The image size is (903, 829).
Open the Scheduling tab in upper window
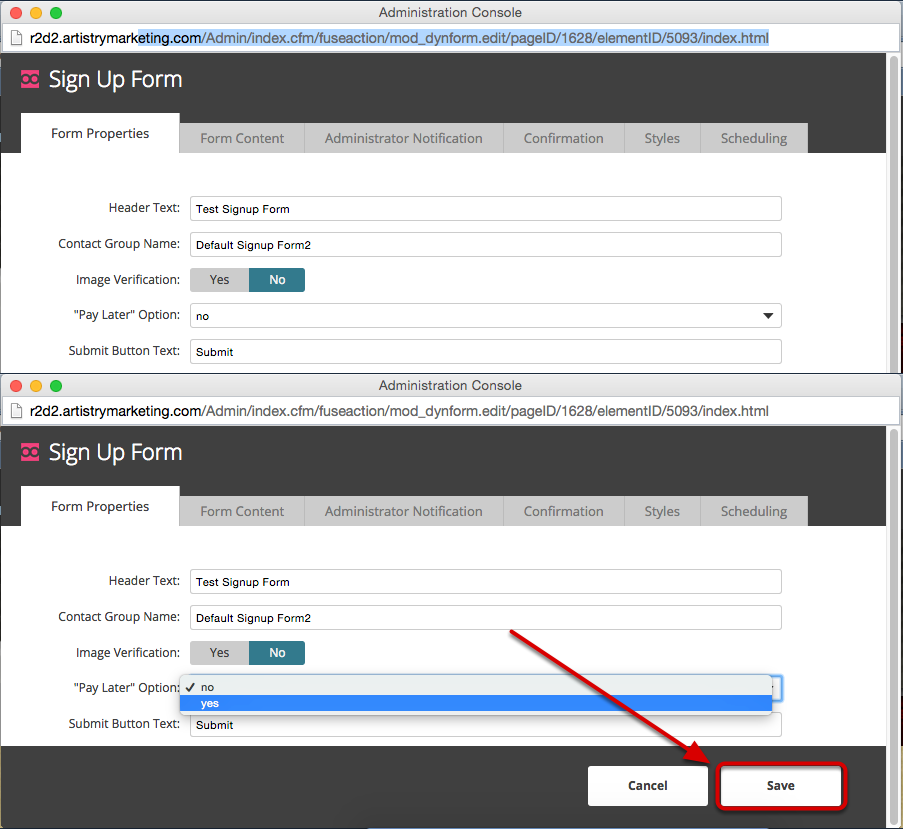pos(753,139)
